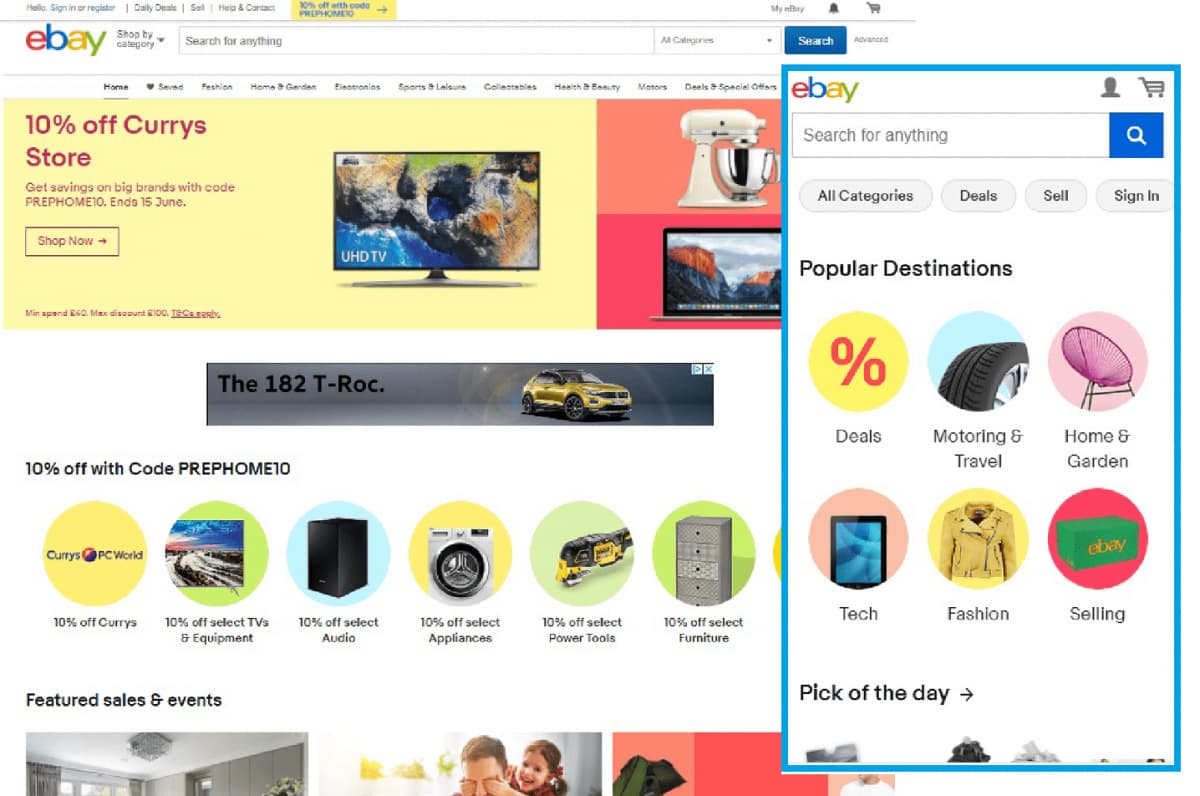Select the Fashion navigation tab

pyautogui.click(x=217, y=87)
